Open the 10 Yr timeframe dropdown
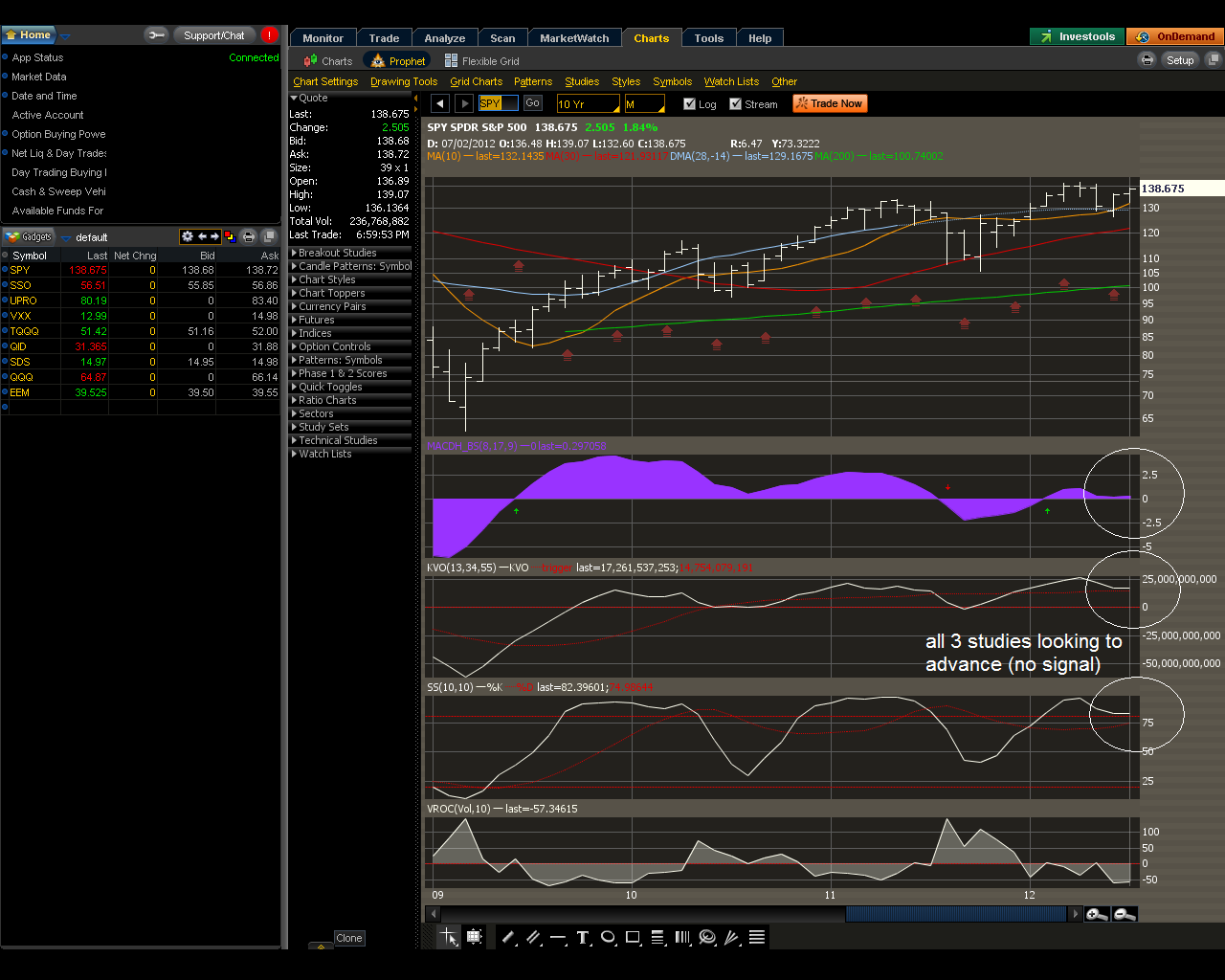 [x=588, y=103]
